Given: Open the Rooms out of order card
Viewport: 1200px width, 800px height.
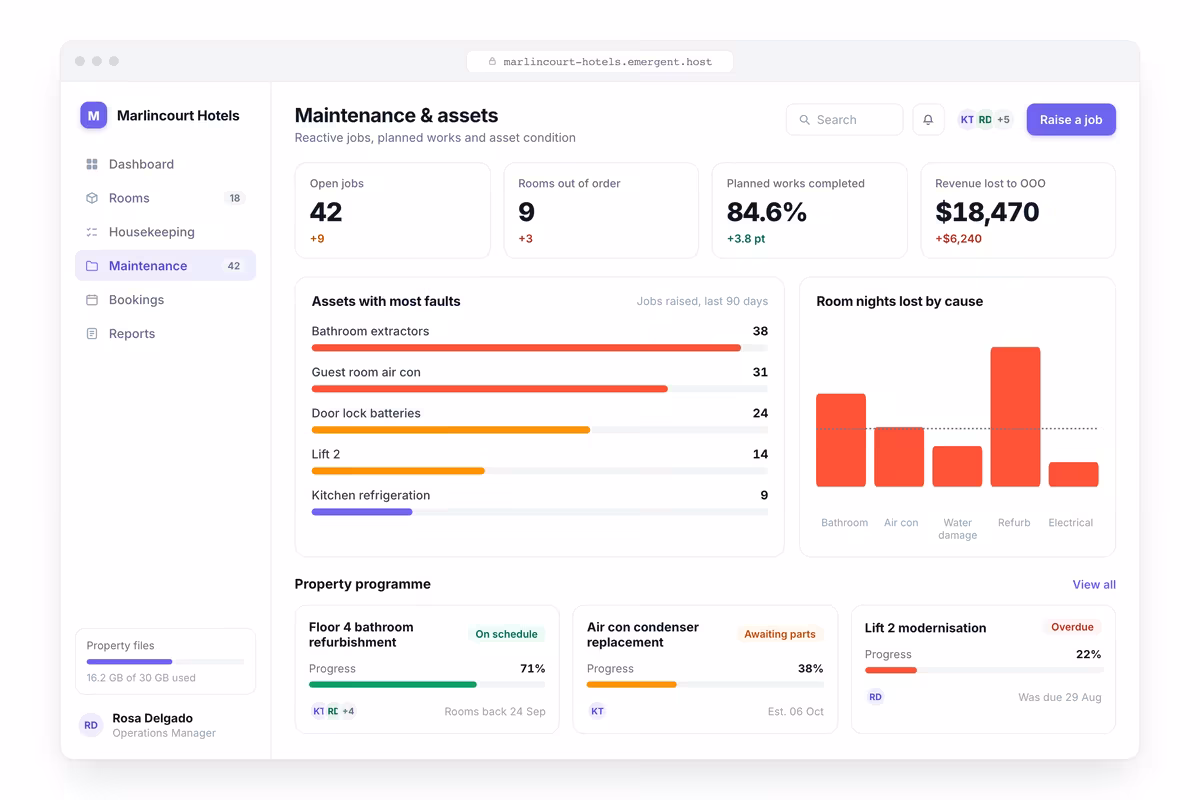Looking at the screenshot, I should (x=601, y=211).
